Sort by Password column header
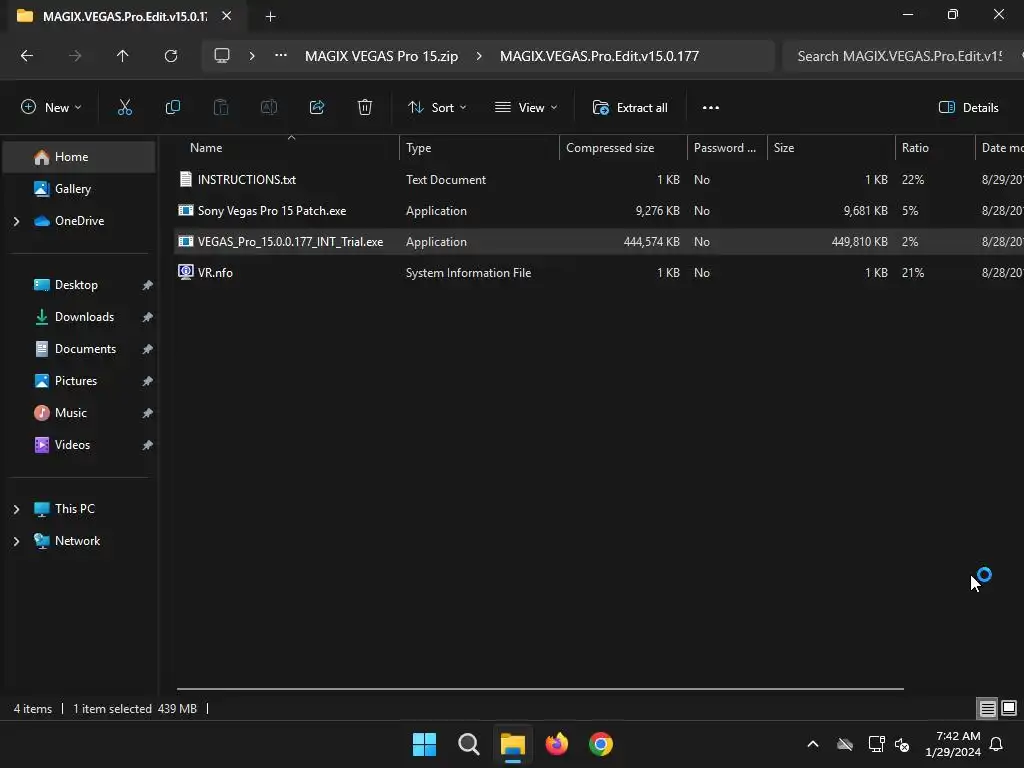 [x=728, y=148]
